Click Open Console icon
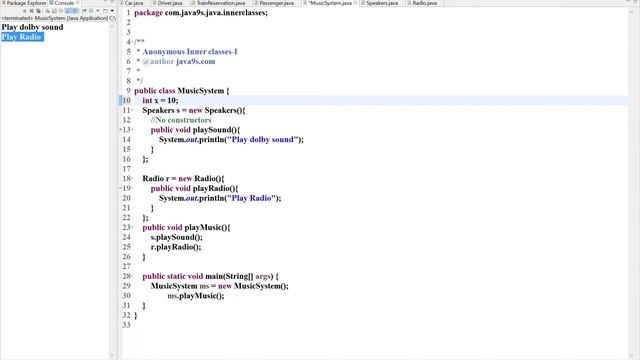This screenshot has height=360, width=640. pyautogui.click(x=105, y=11)
